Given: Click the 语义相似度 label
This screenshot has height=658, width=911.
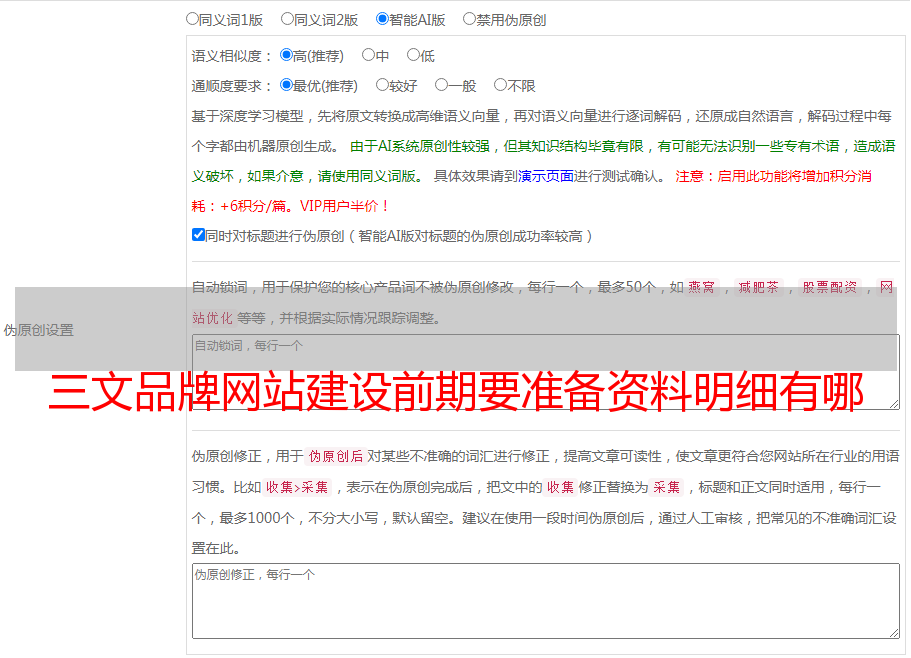Looking at the screenshot, I should coord(232,56).
